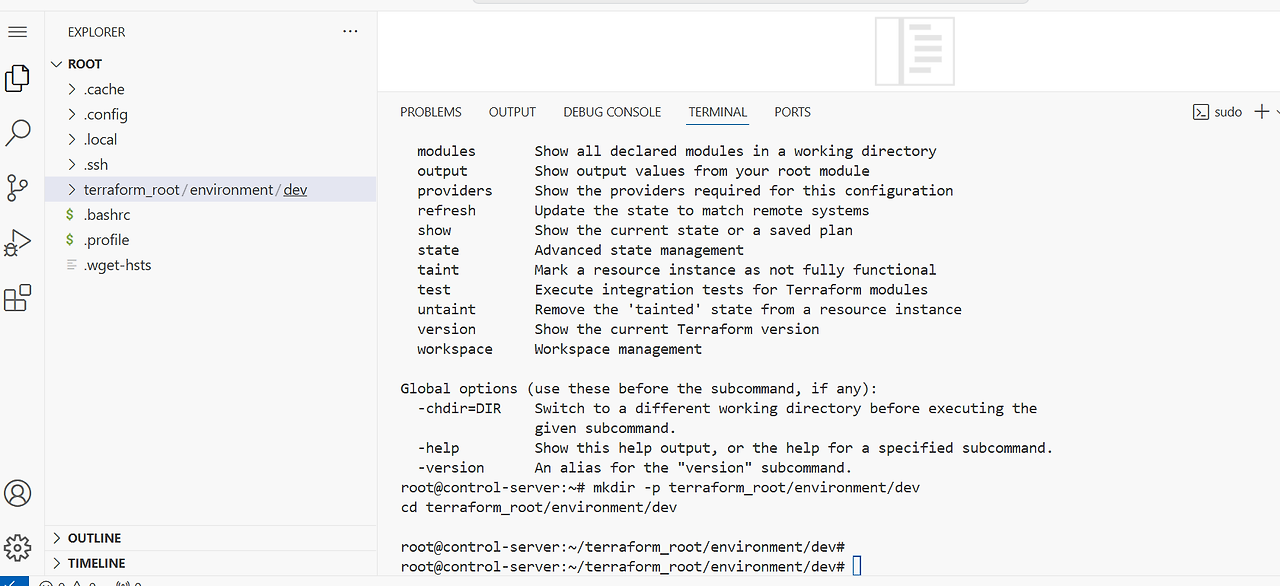
Task: Open the Views and More Actions menu
Action: click(350, 31)
